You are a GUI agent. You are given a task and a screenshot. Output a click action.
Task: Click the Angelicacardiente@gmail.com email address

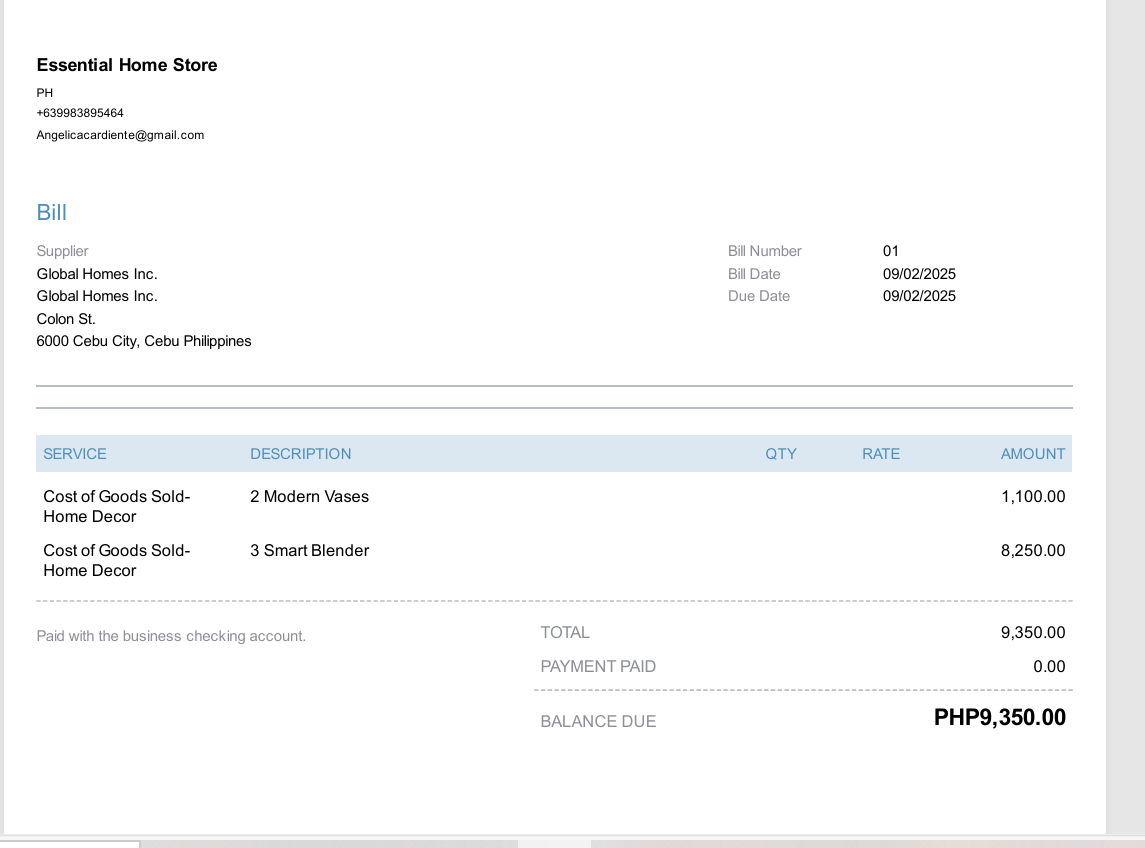(x=120, y=135)
